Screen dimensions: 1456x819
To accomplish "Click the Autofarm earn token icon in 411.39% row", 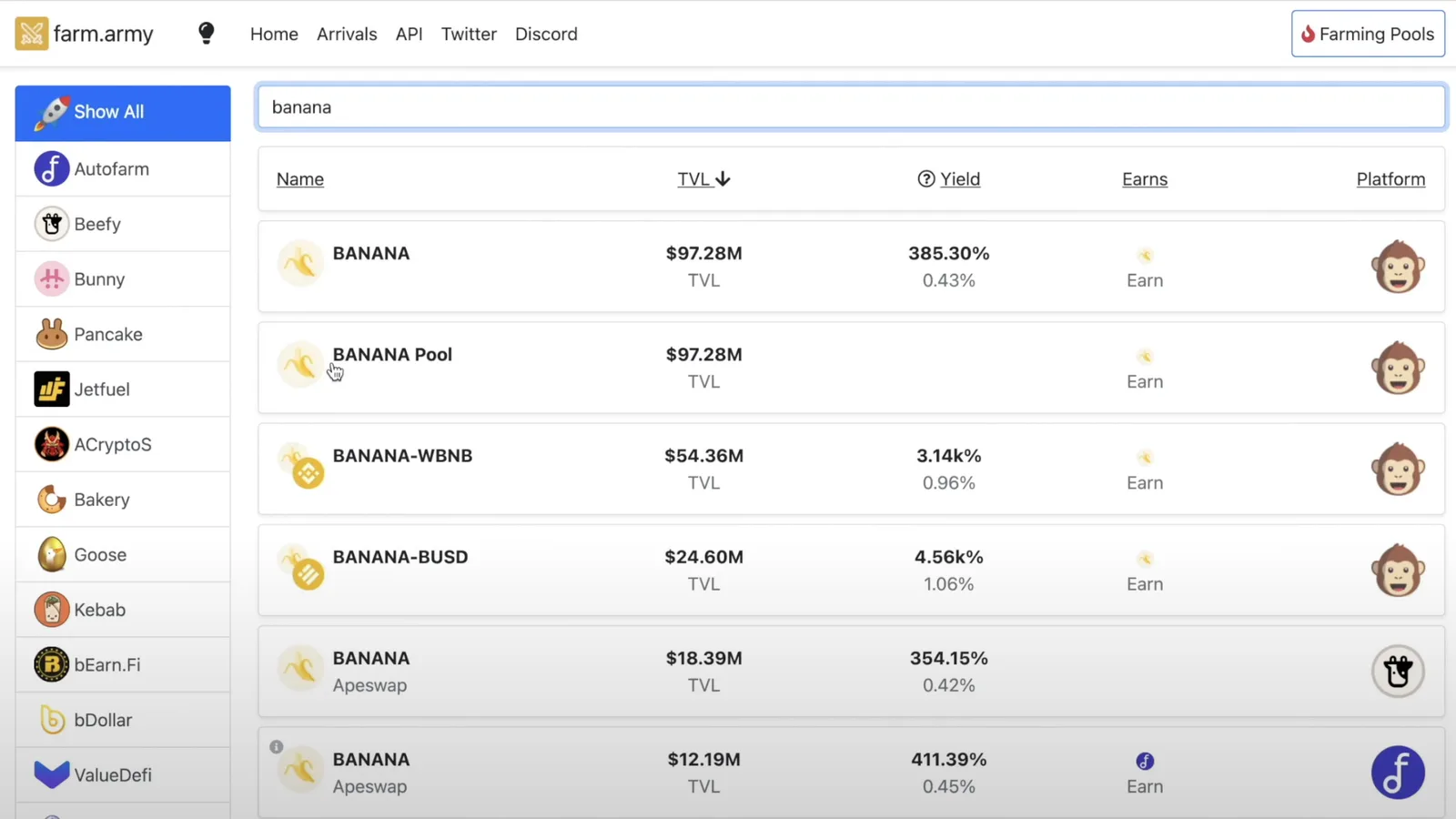I will coord(1145,761).
